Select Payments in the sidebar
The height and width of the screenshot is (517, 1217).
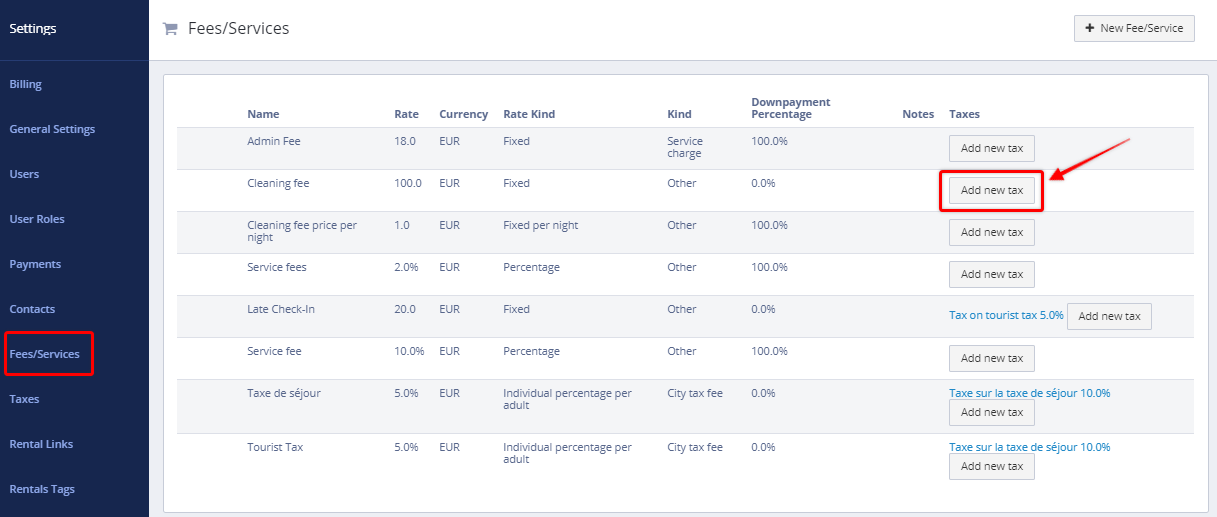tap(35, 264)
